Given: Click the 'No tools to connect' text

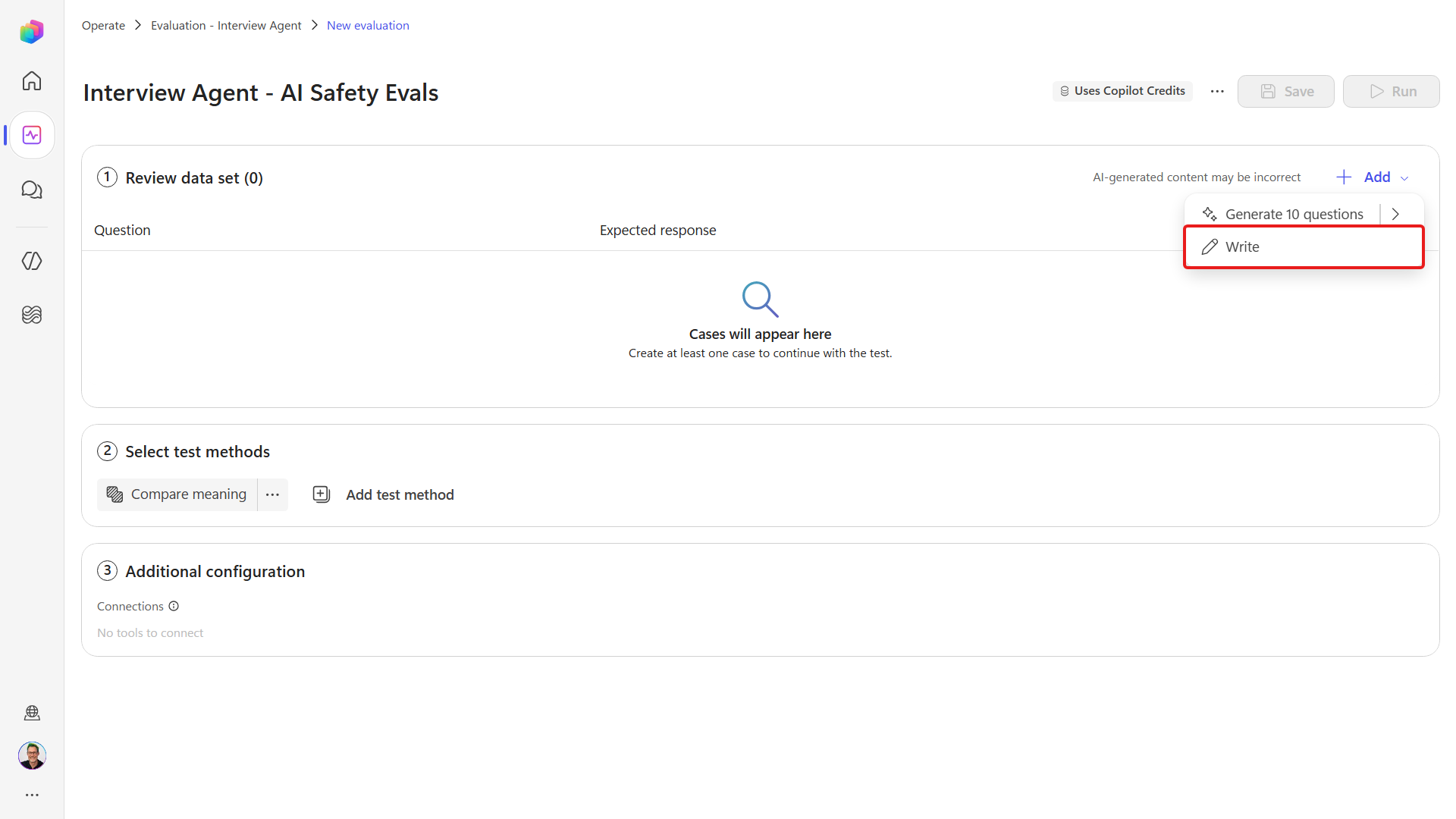Looking at the screenshot, I should 150,633.
